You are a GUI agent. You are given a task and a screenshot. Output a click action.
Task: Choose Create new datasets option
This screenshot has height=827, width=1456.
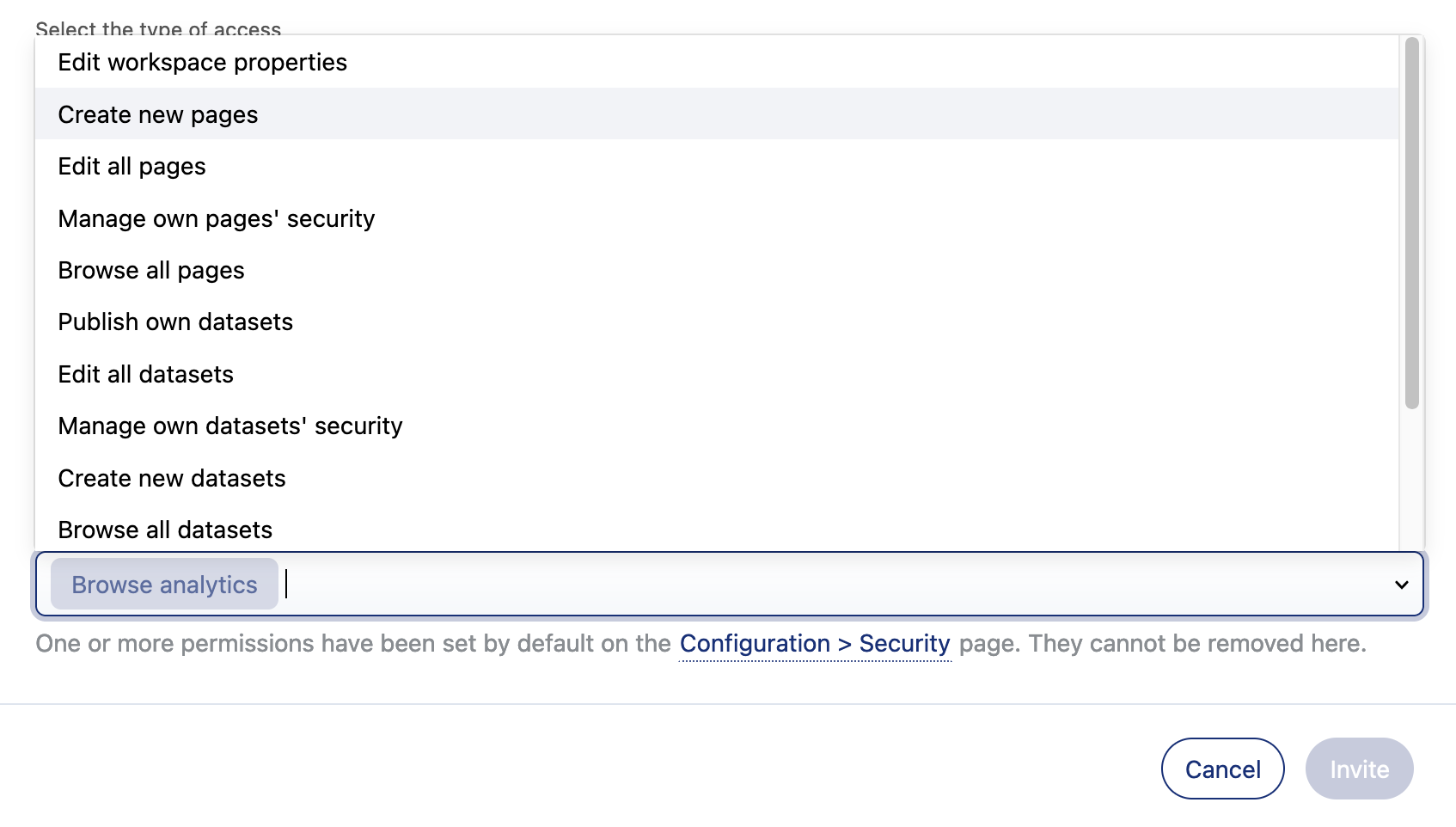click(x=172, y=479)
